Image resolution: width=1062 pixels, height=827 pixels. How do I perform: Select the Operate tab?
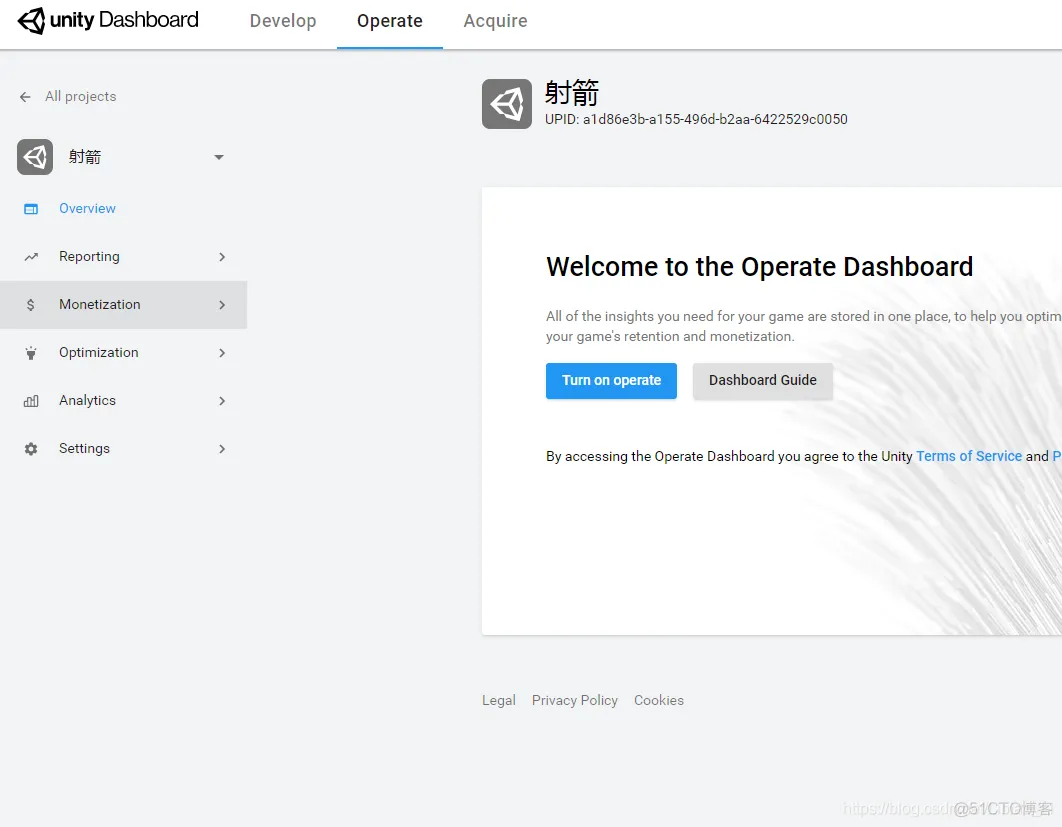pos(389,21)
